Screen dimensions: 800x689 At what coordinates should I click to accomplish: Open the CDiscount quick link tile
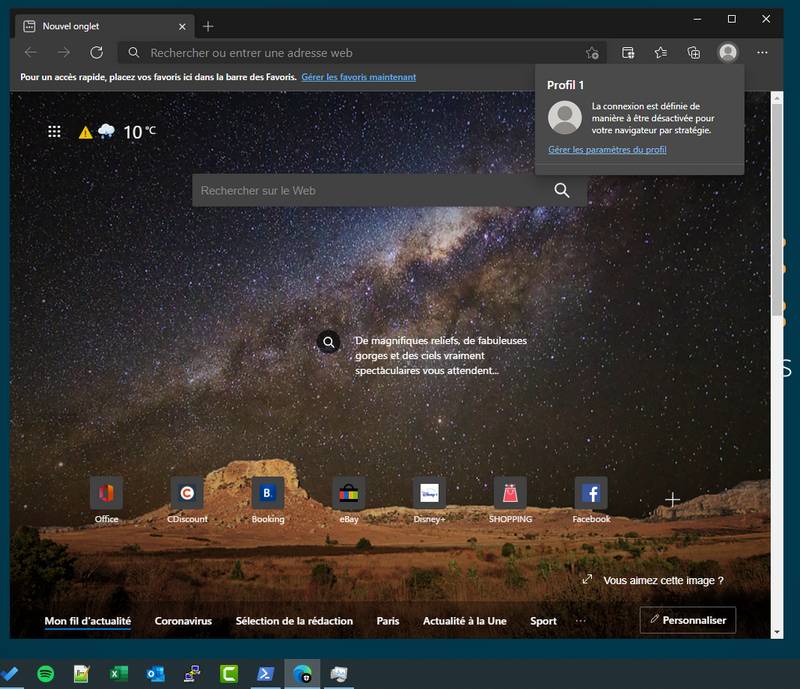[x=186, y=493]
